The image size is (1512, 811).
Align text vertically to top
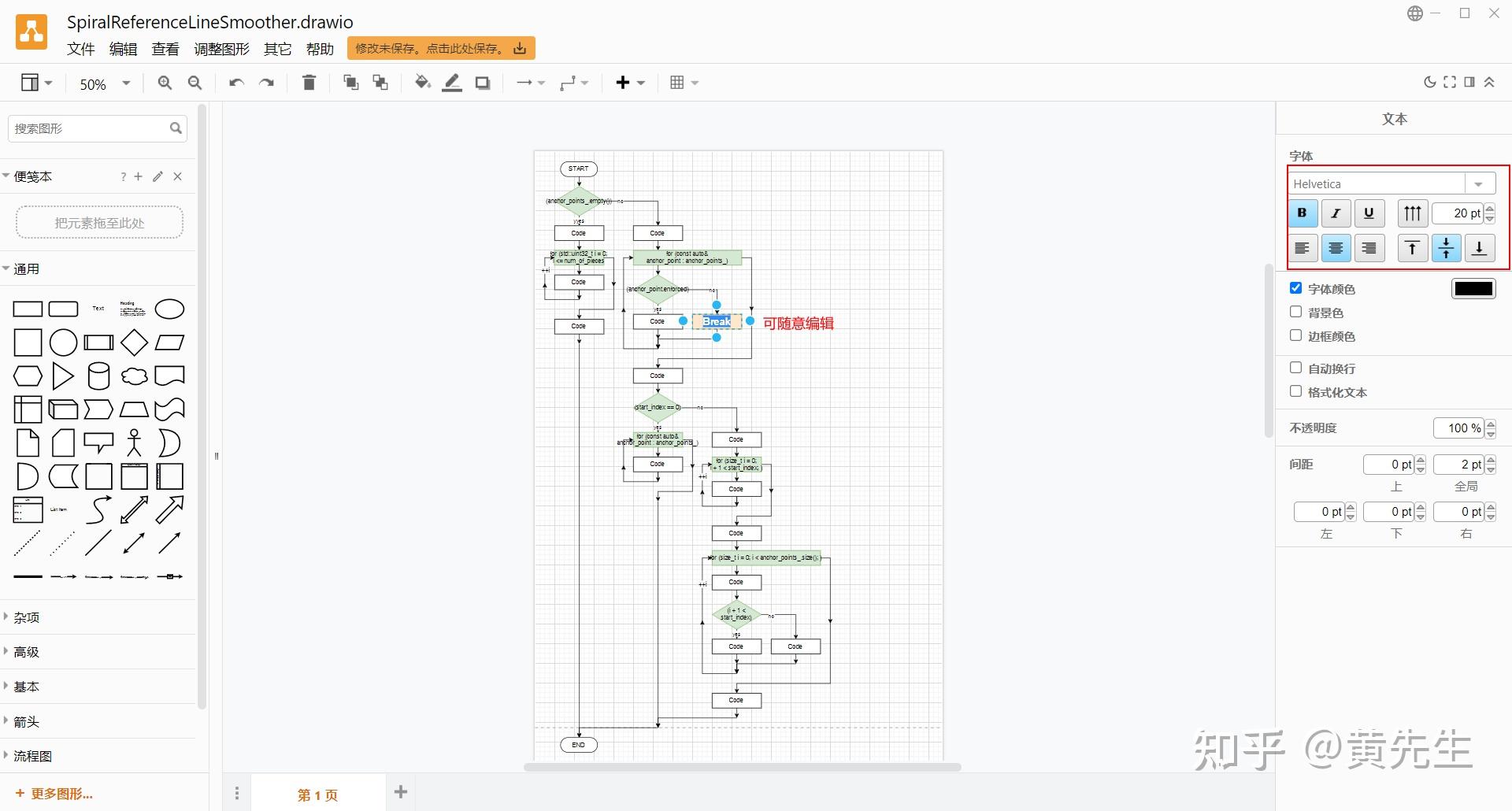(1413, 248)
